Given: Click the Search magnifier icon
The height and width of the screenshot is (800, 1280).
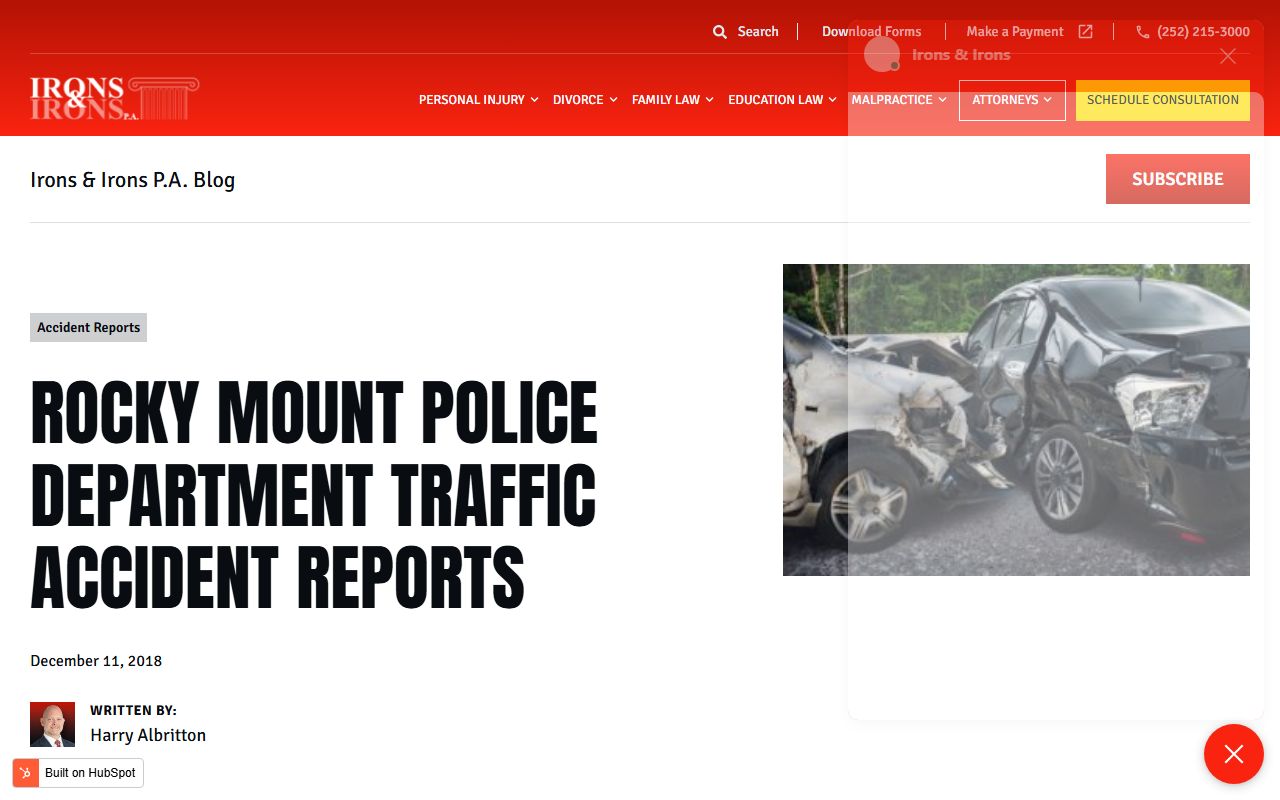Looking at the screenshot, I should pyautogui.click(x=720, y=32).
